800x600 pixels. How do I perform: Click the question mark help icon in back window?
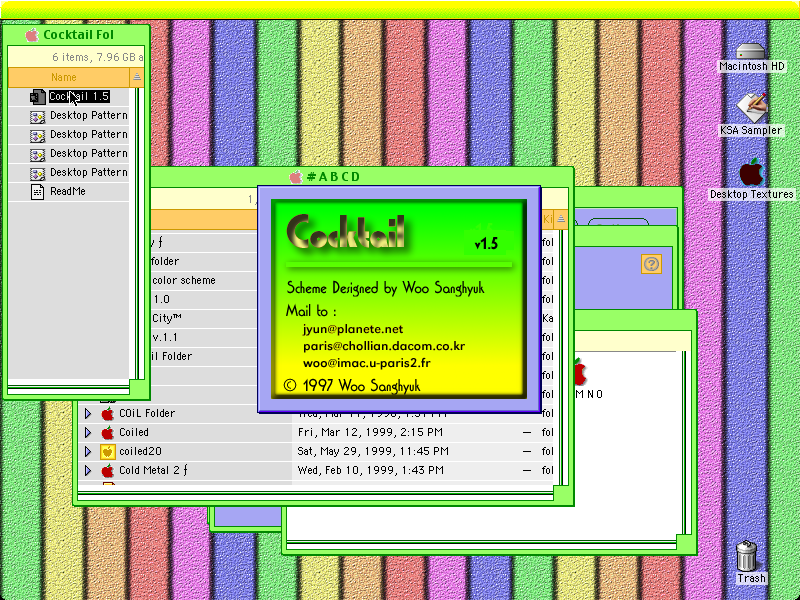tap(651, 264)
